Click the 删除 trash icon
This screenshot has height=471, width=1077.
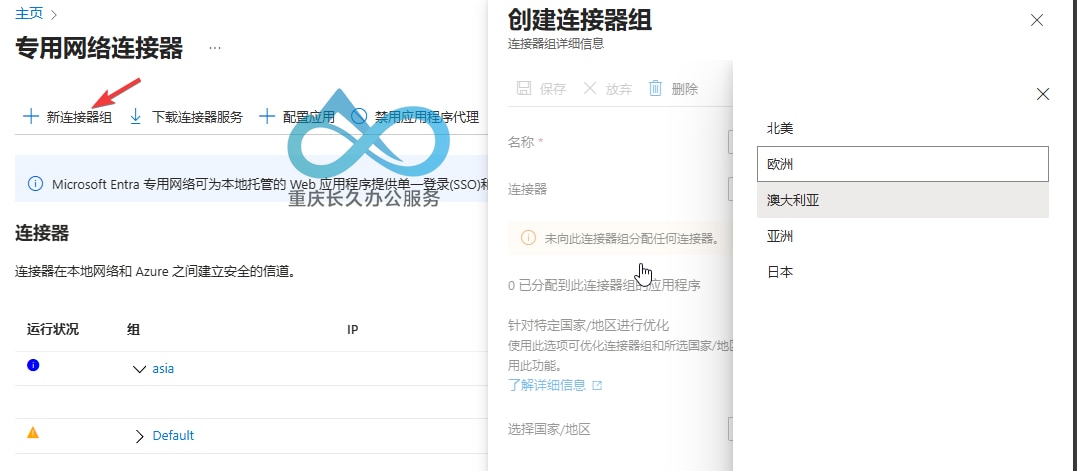tap(656, 88)
